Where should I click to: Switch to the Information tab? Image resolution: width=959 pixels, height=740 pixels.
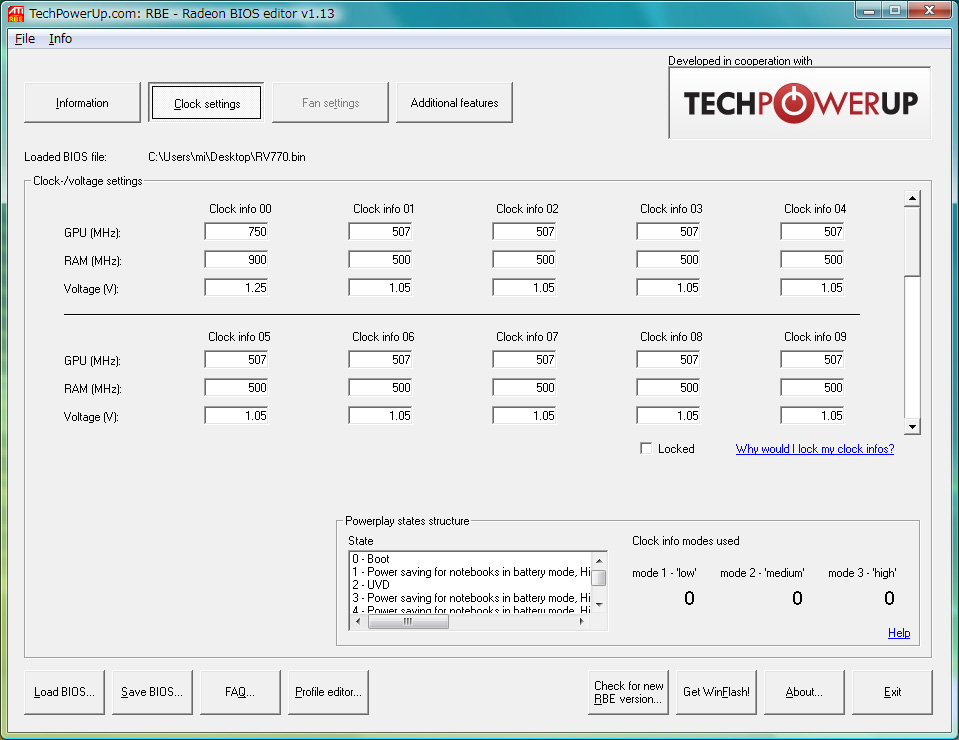[x=82, y=103]
